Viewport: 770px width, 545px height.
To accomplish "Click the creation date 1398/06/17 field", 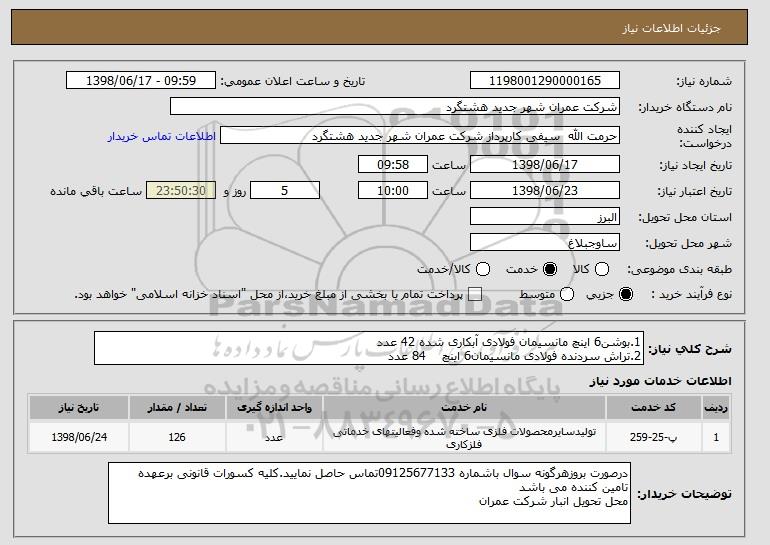I will tap(545, 164).
